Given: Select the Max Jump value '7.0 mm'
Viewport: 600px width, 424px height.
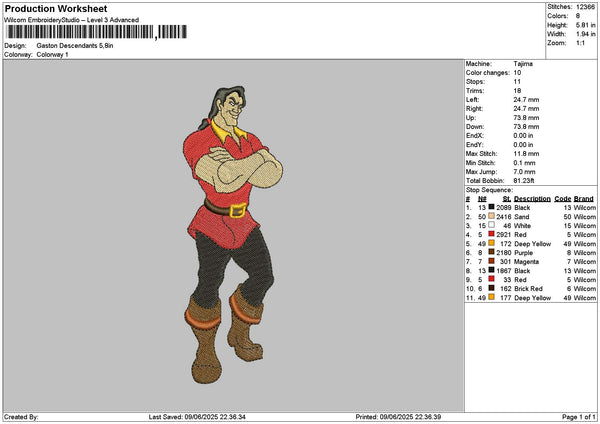Looking at the screenshot, I should tap(525, 172).
